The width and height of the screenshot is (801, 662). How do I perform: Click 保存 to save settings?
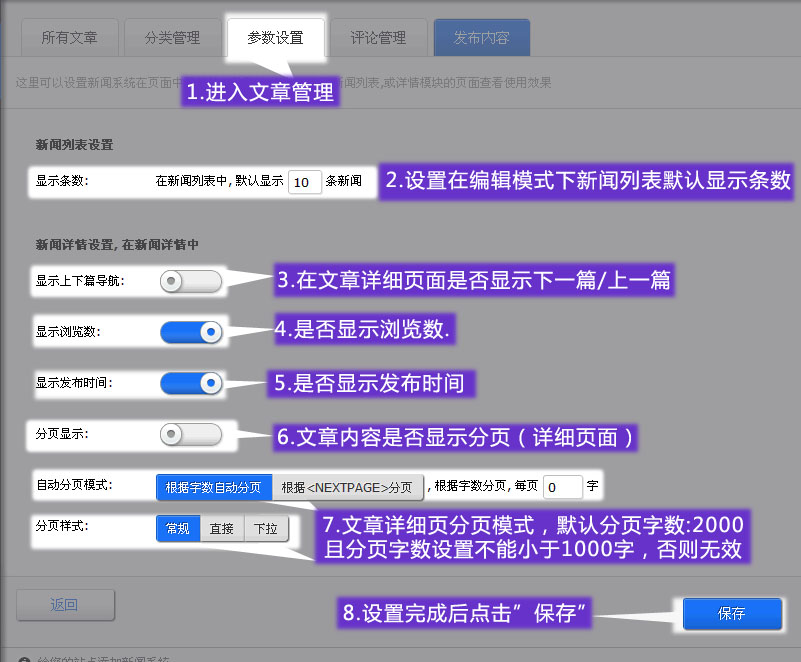pos(732,613)
